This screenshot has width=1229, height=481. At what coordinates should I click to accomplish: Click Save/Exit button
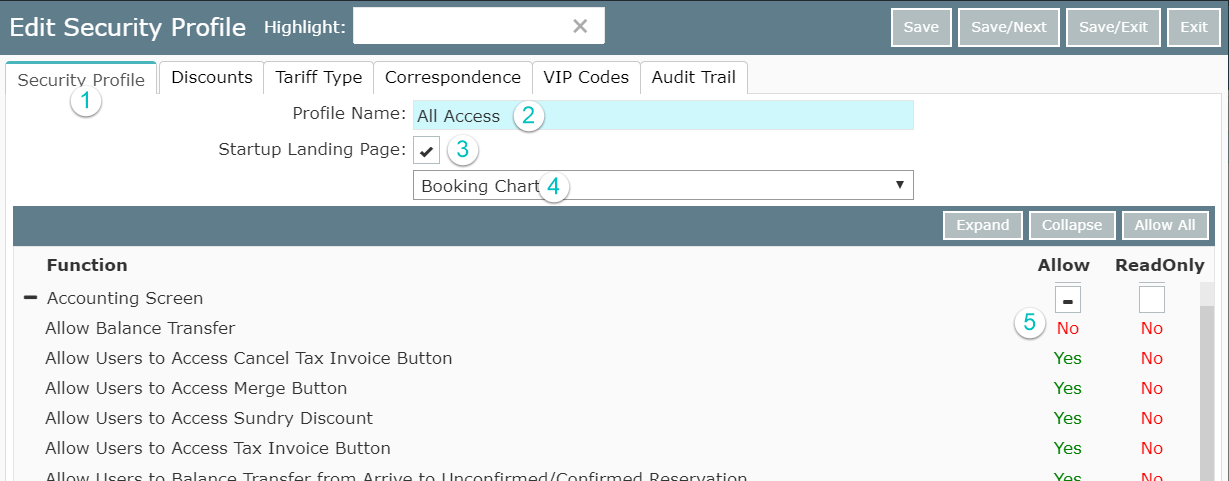click(x=1113, y=27)
